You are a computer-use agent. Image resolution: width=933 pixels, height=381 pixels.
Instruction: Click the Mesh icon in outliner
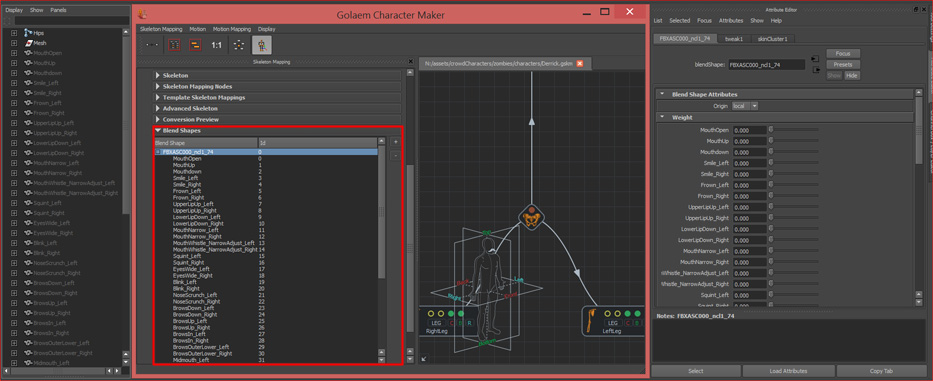(28, 43)
